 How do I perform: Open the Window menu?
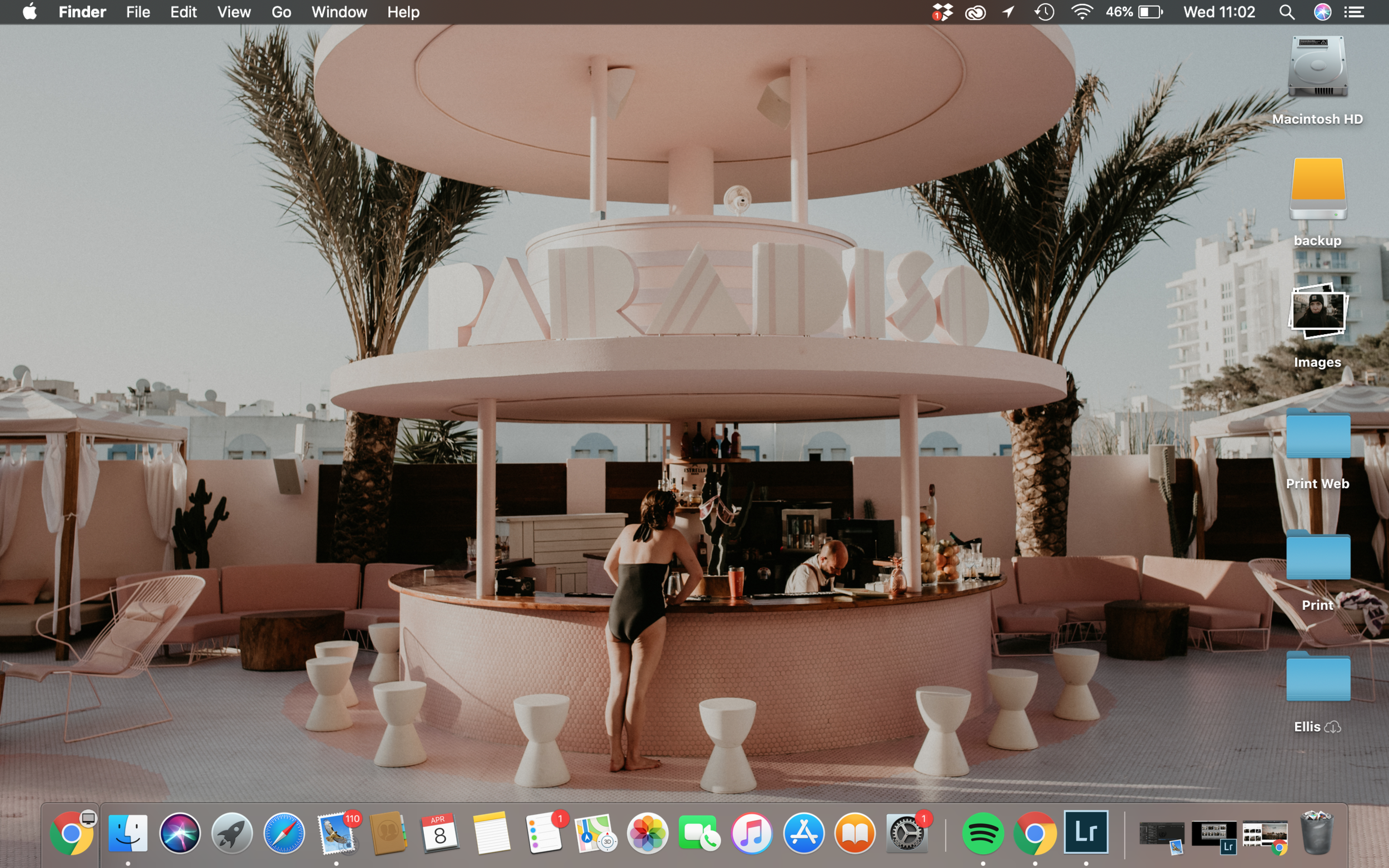click(339, 12)
